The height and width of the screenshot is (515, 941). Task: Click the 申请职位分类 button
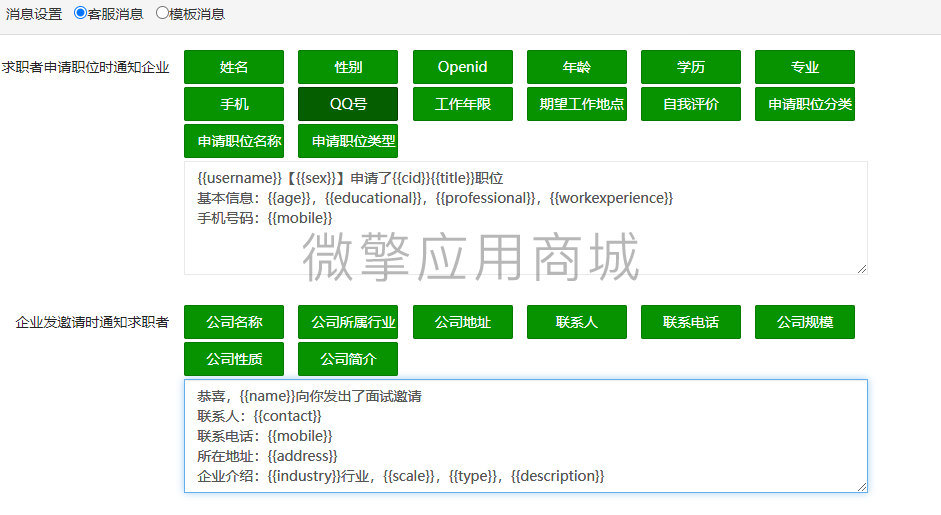(804, 104)
